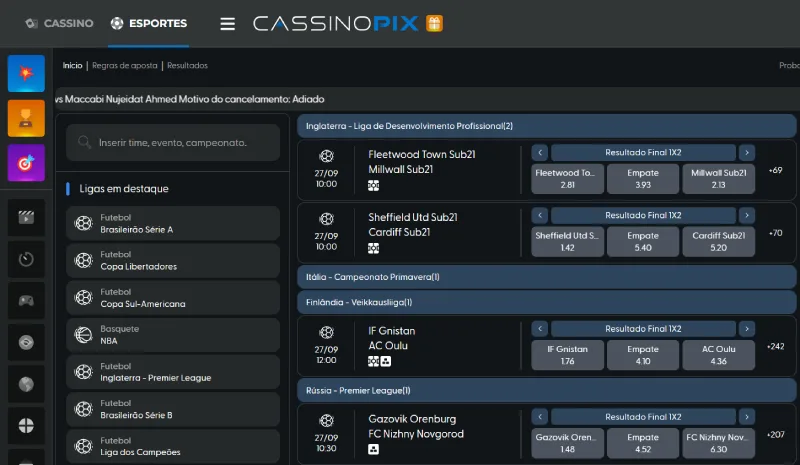This screenshot has width=800, height=465.
Task: Open the hamburger menu icon
Action: coord(228,23)
